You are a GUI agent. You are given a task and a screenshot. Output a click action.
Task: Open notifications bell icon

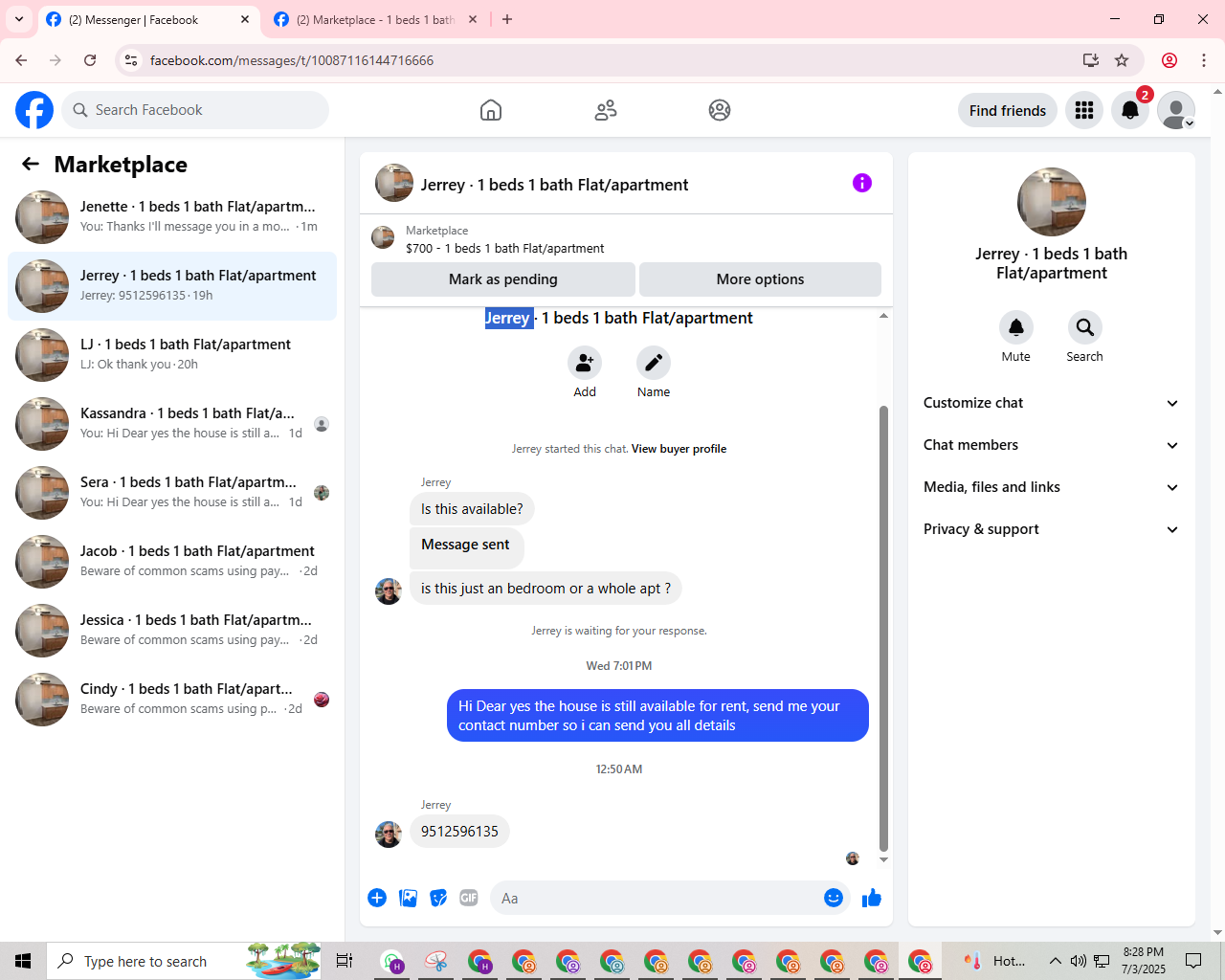(1130, 110)
